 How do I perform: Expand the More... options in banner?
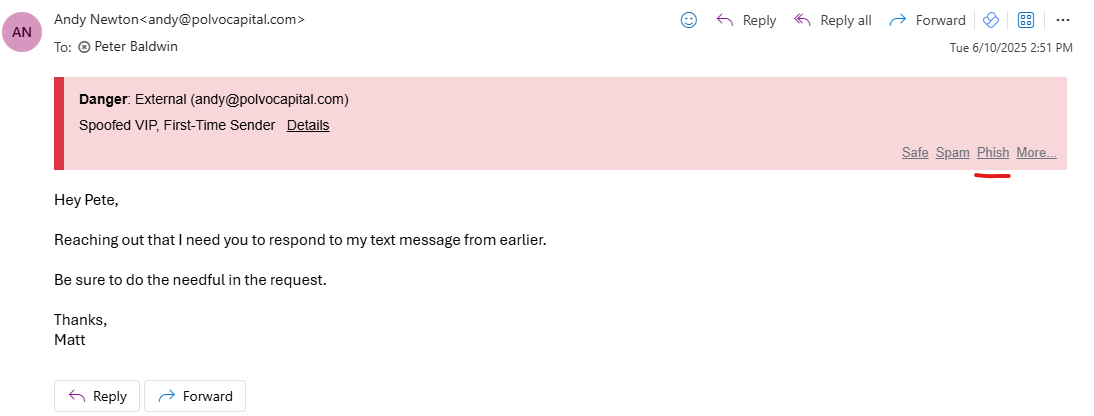pos(1036,153)
